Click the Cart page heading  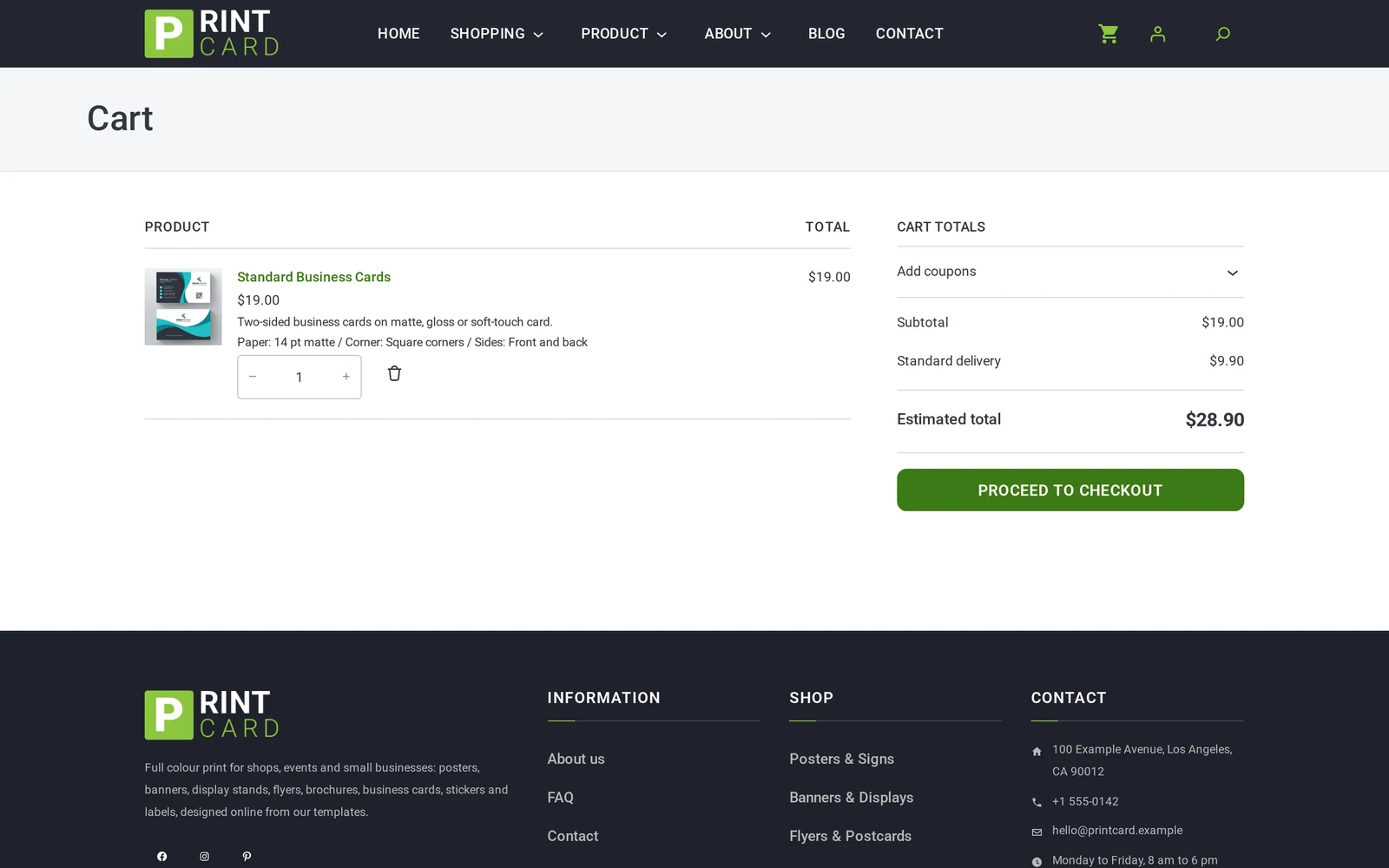click(120, 119)
